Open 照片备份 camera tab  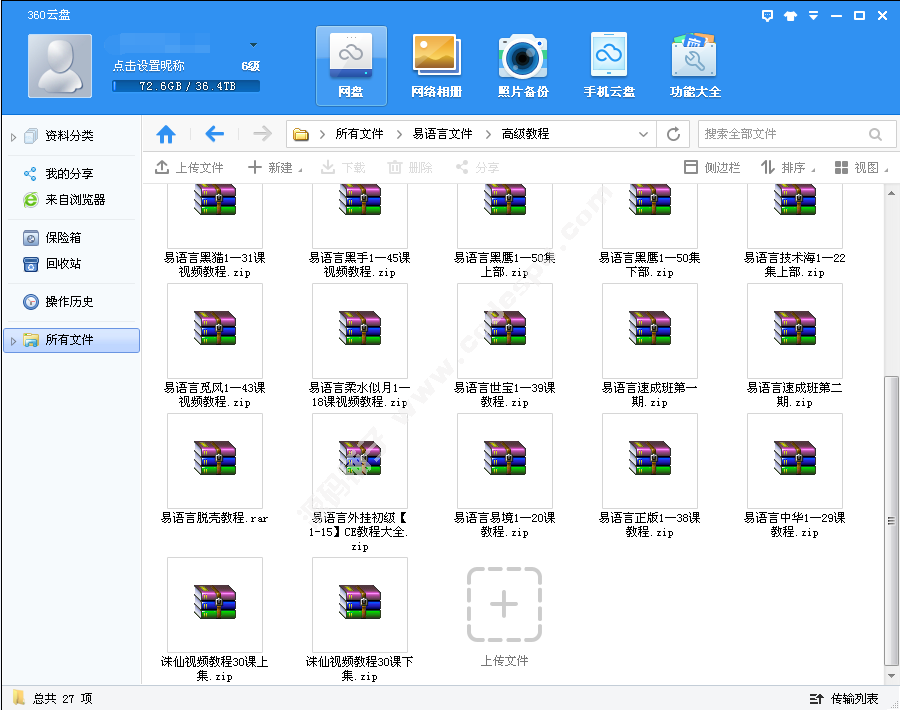[x=523, y=66]
